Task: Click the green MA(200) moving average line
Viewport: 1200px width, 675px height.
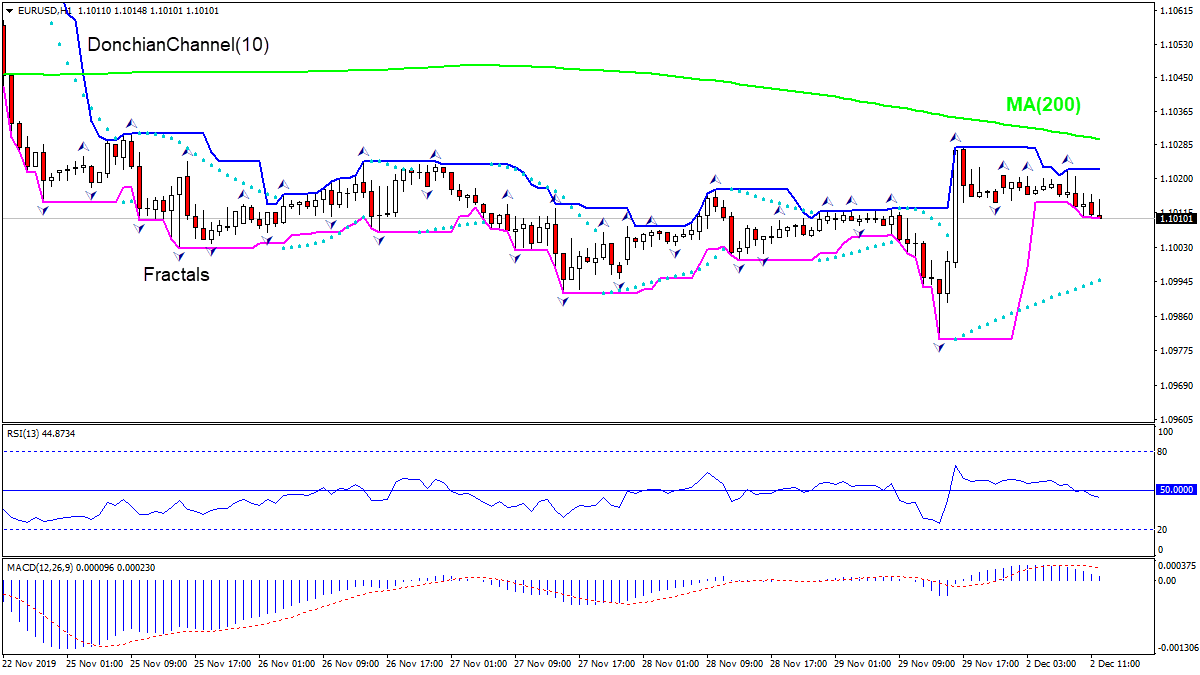Action: 600,69
